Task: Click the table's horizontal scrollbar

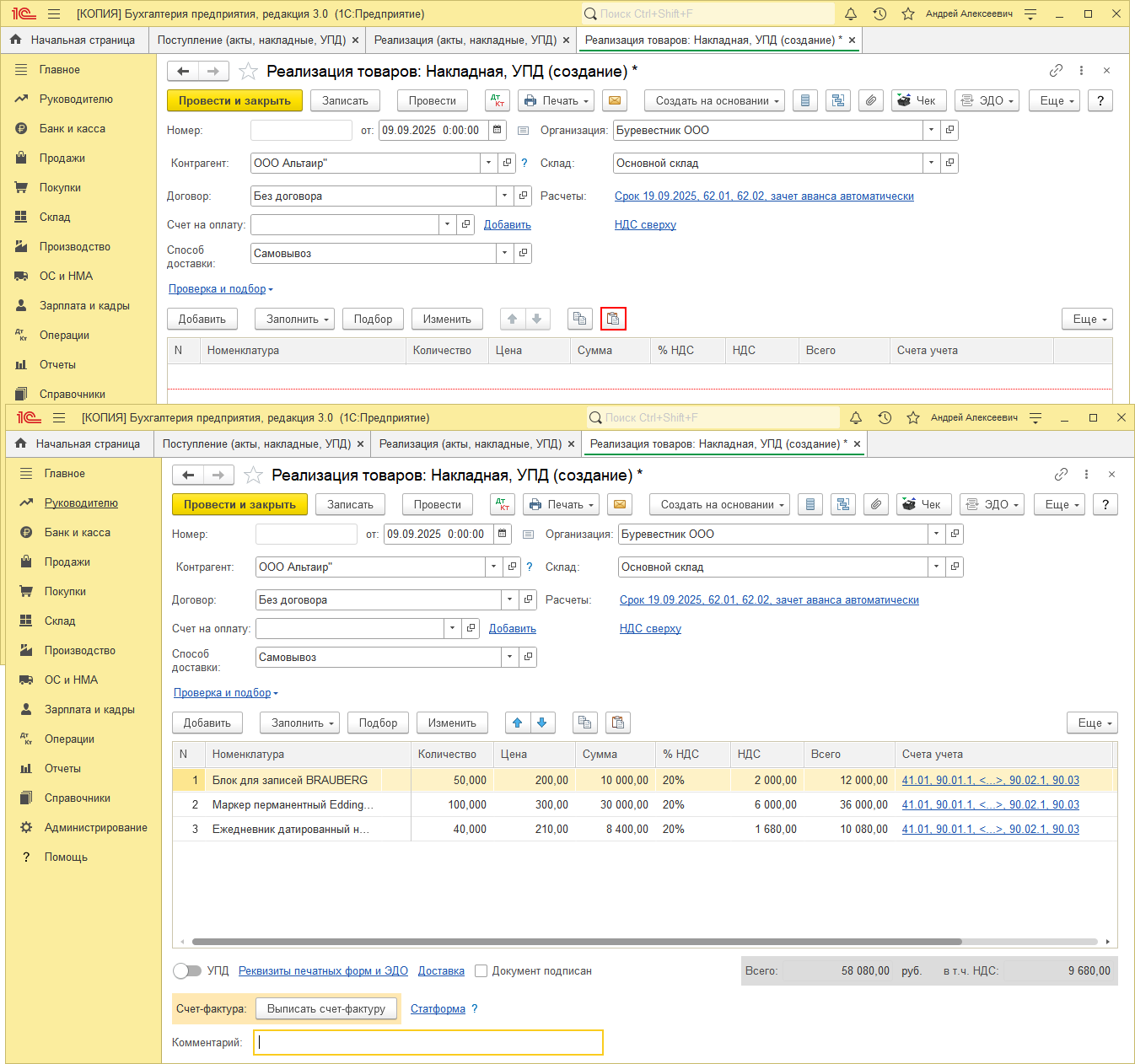Action: [x=577, y=942]
